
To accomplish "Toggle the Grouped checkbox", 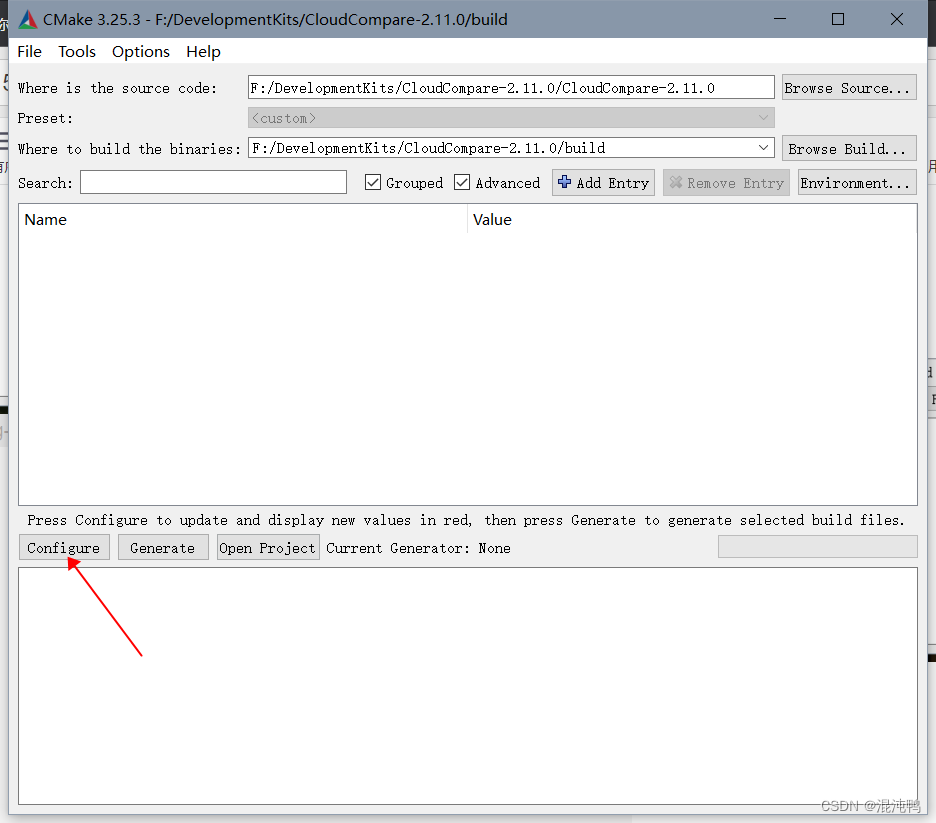I will click(x=372, y=183).
